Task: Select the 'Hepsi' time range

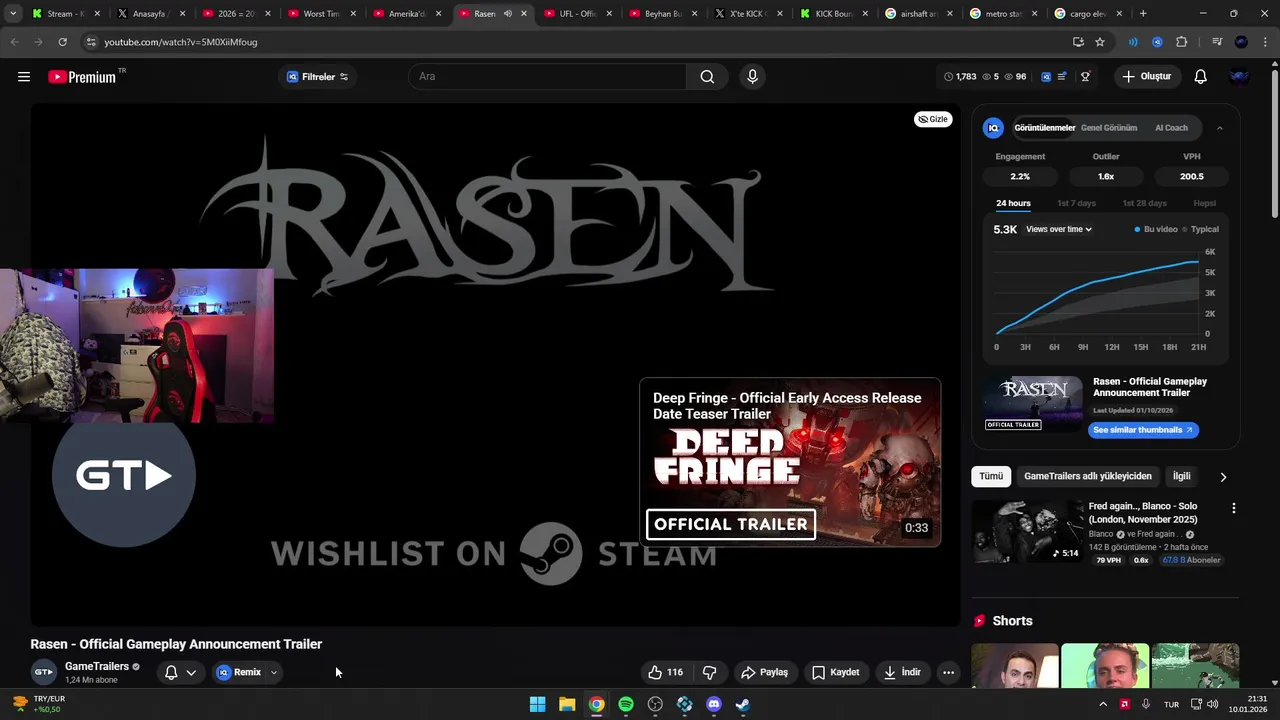Action: point(1204,203)
